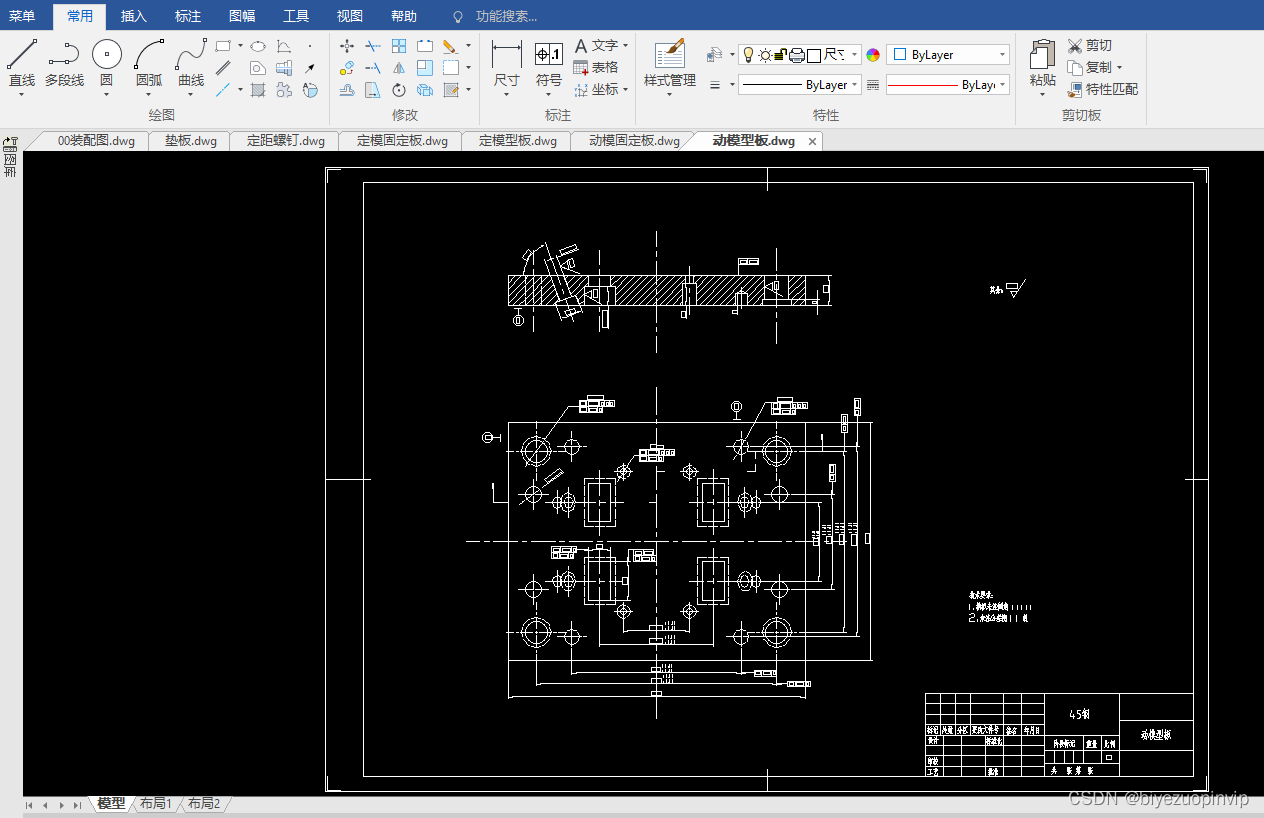Select the 圆 circle tool
This screenshot has height=818, width=1264.
107,64
